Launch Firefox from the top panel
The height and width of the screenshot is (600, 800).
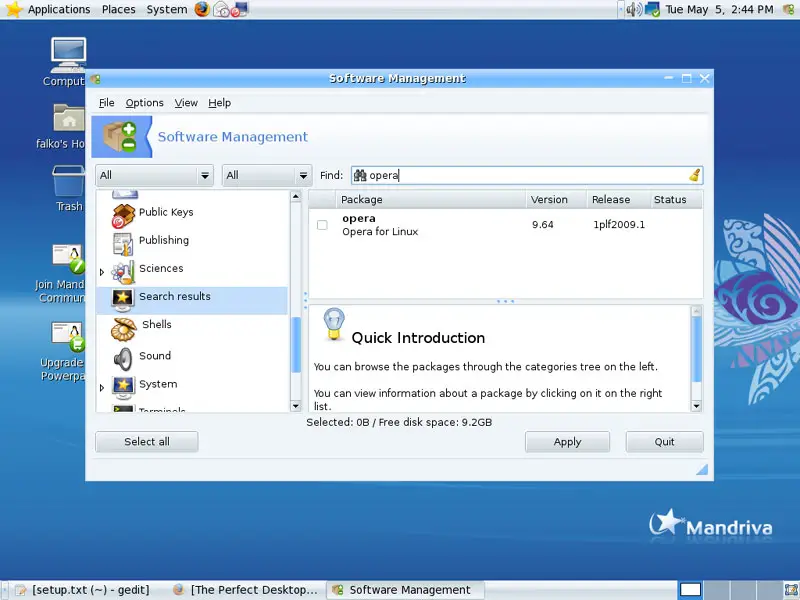[202, 9]
